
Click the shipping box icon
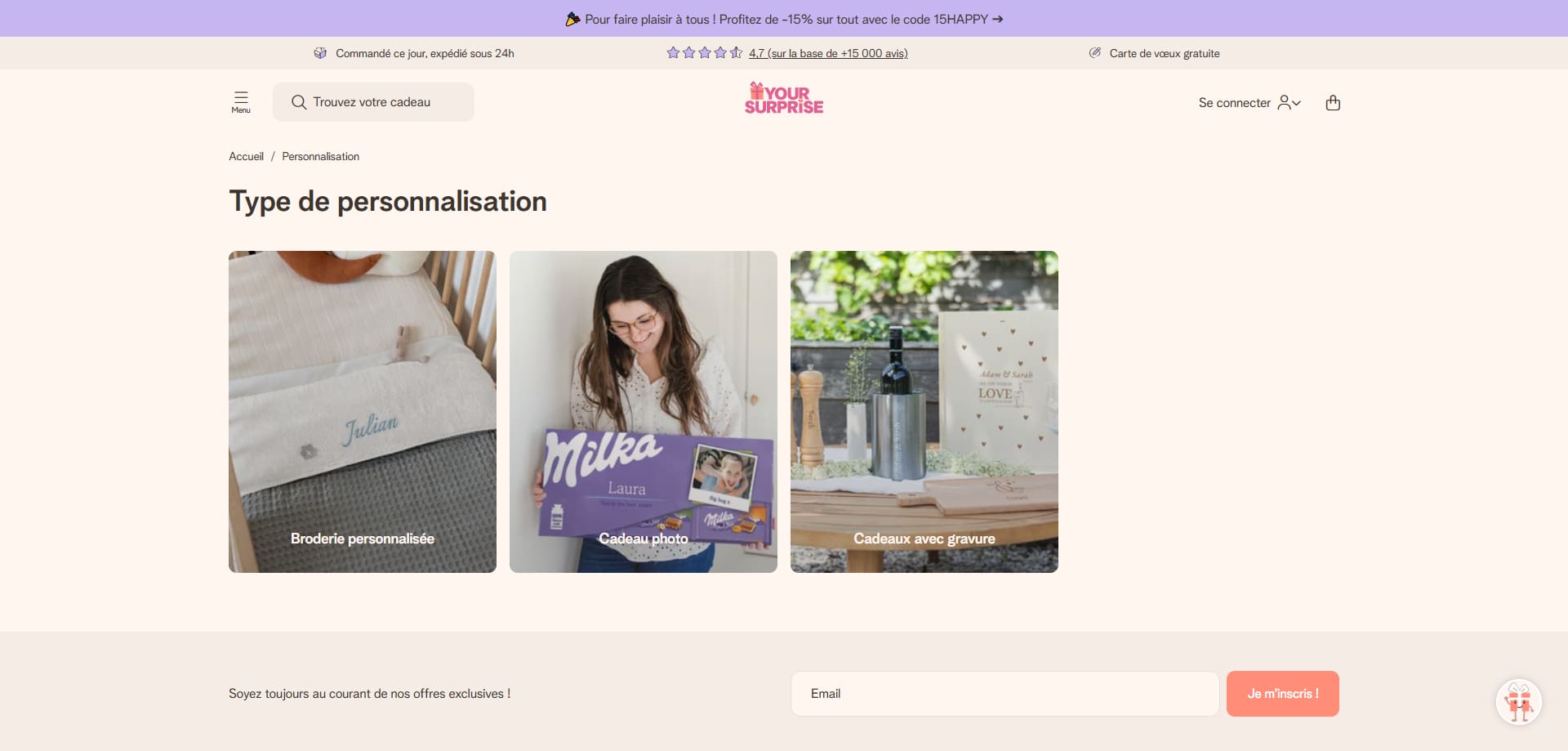point(320,53)
